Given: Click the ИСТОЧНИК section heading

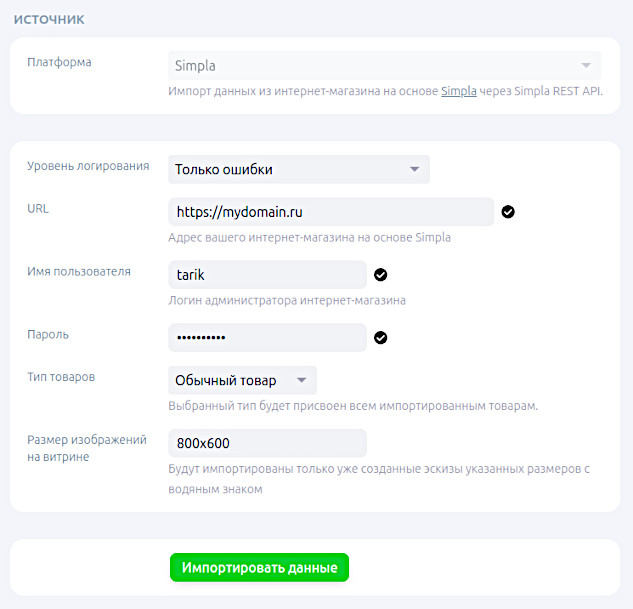Looking at the screenshot, I should [49, 19].
